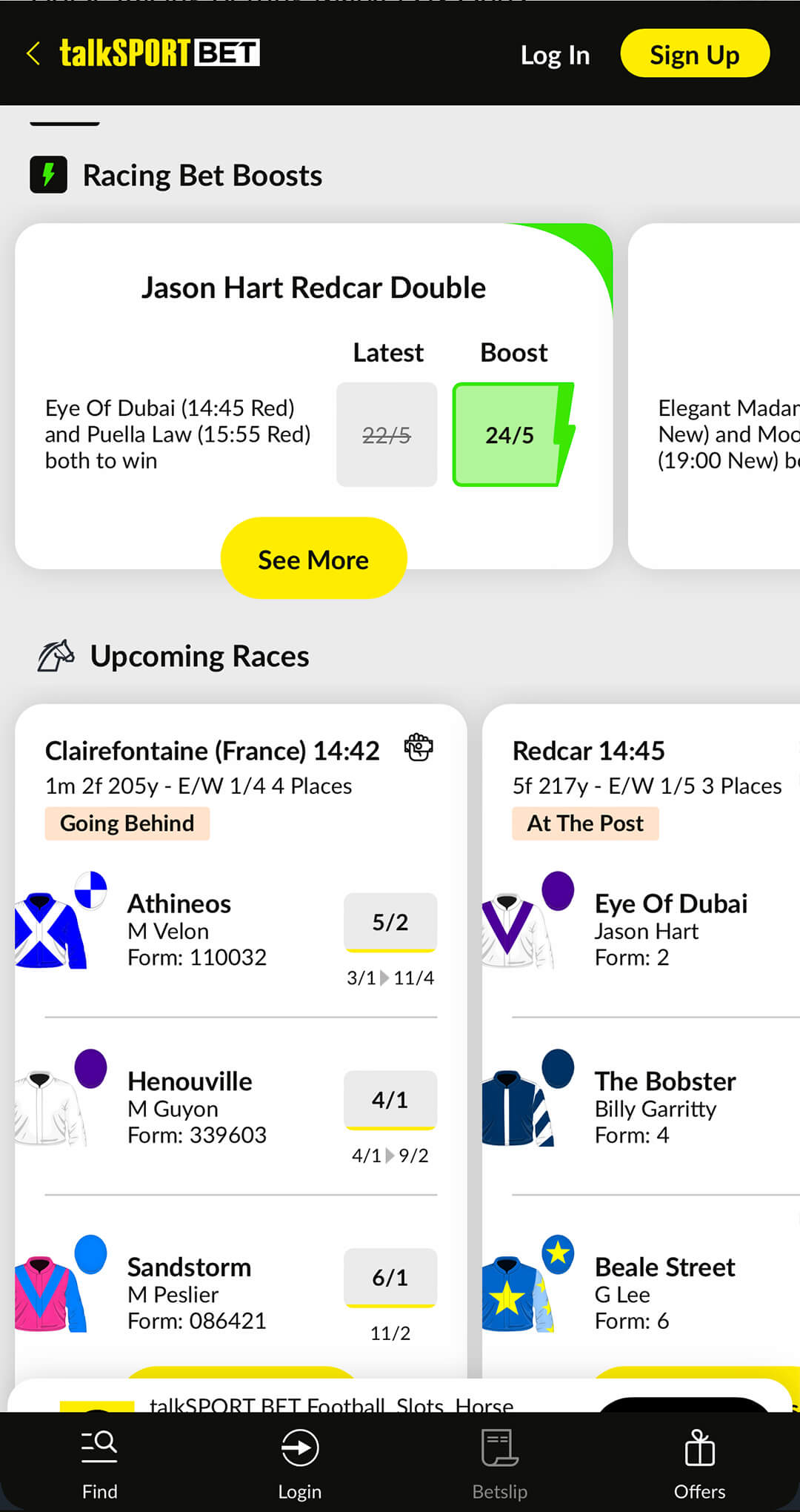Switch to the Betslip tab

coord(499,1464)
